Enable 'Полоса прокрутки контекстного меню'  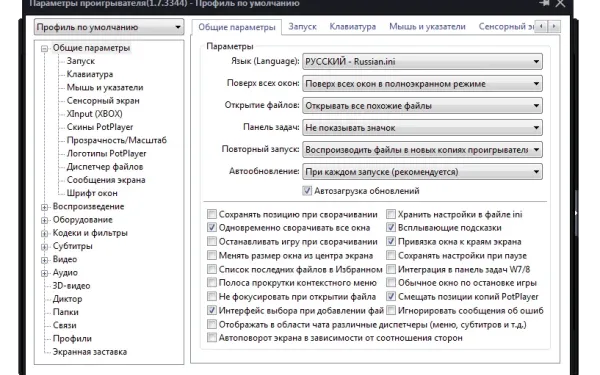pos(212,283)
